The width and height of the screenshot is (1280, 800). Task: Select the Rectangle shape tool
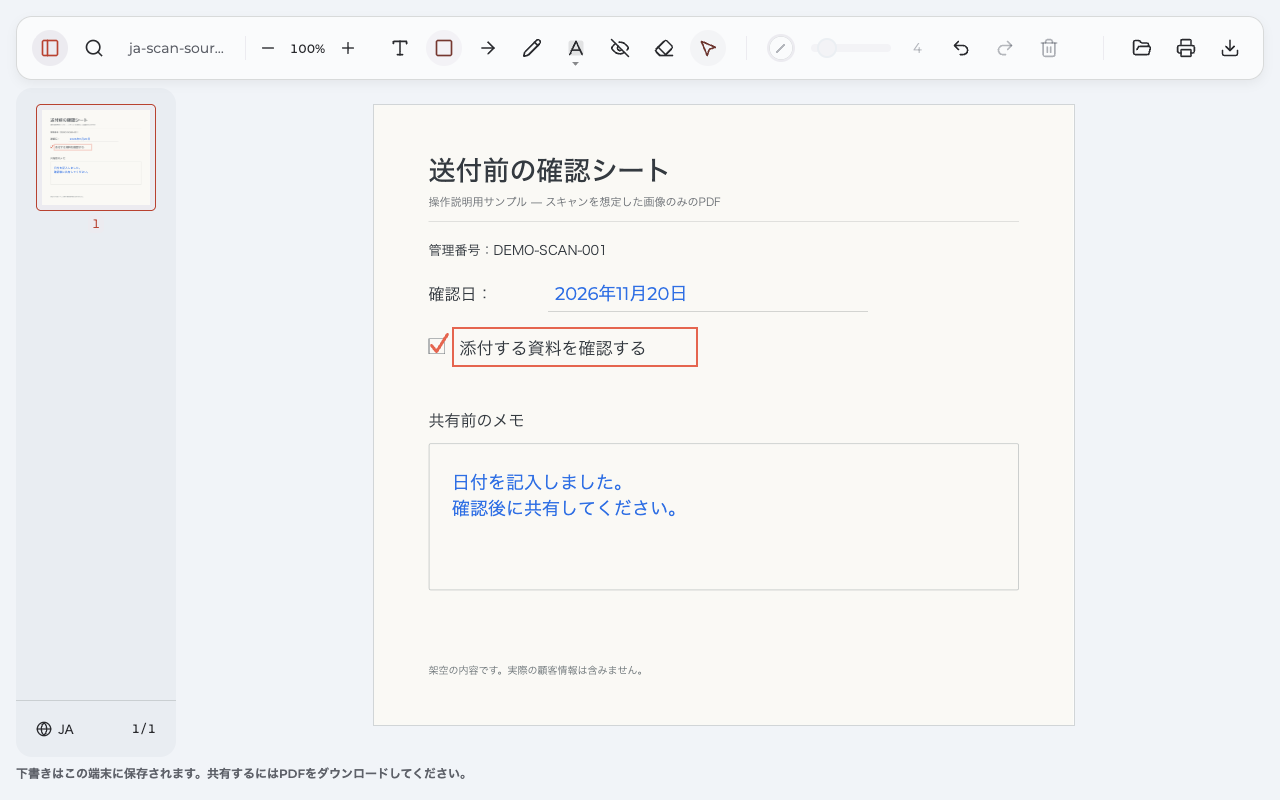click(444, 48)
